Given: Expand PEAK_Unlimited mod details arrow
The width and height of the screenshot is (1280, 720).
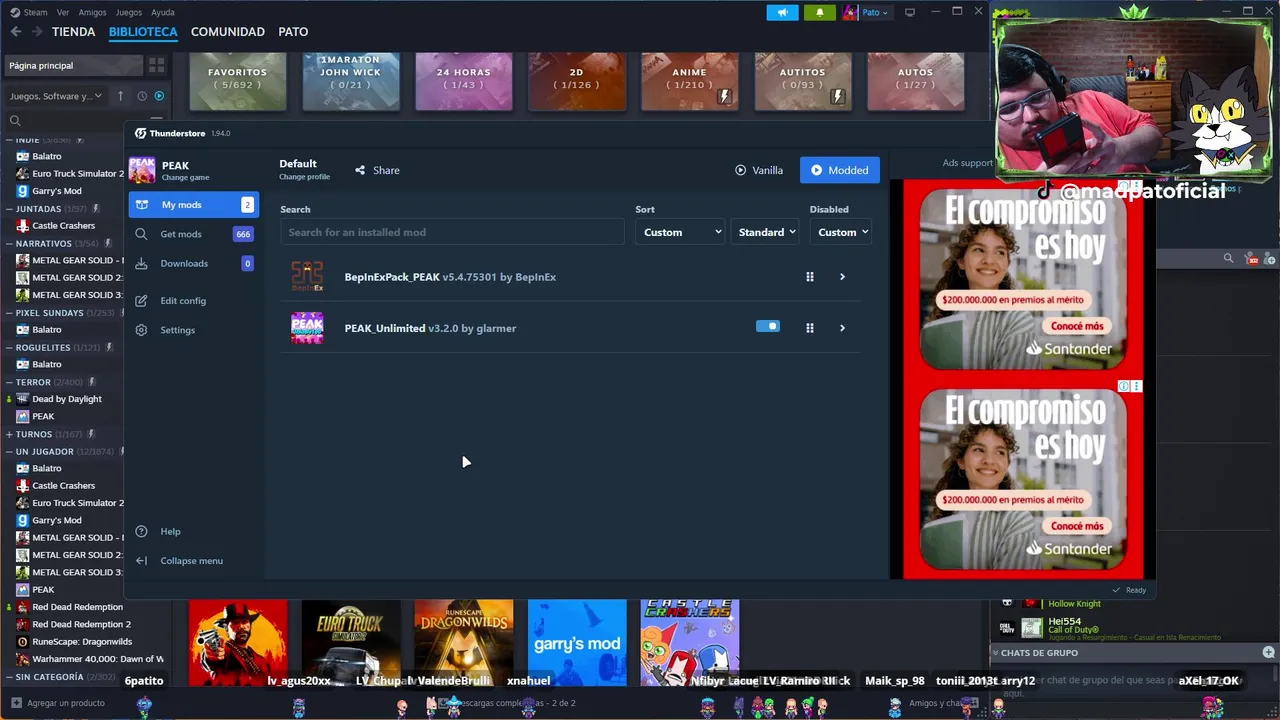Looking at the screenshot, I should 842,328.
